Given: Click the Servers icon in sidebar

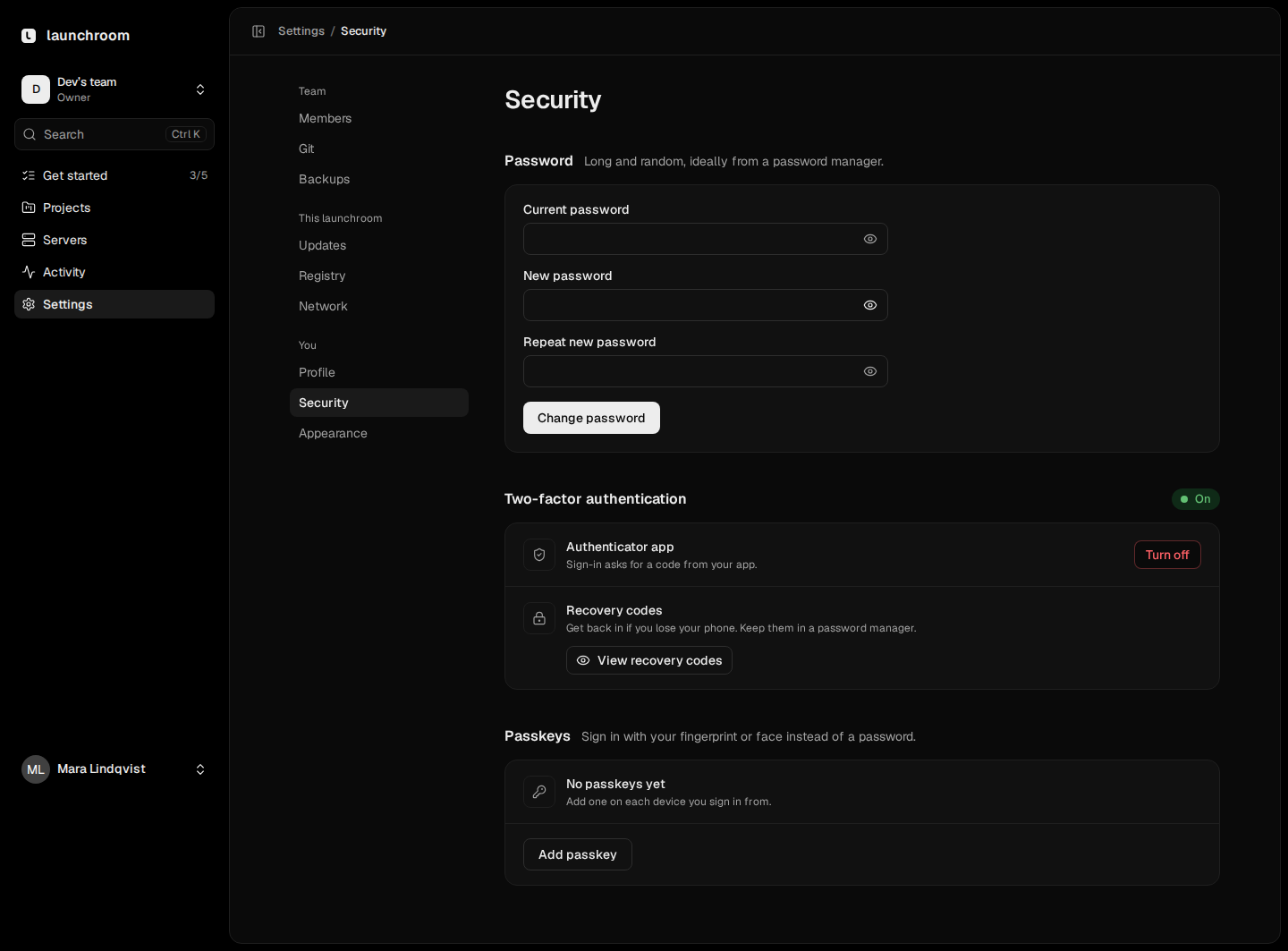Looking at the screenshot, I should point(29,240).
